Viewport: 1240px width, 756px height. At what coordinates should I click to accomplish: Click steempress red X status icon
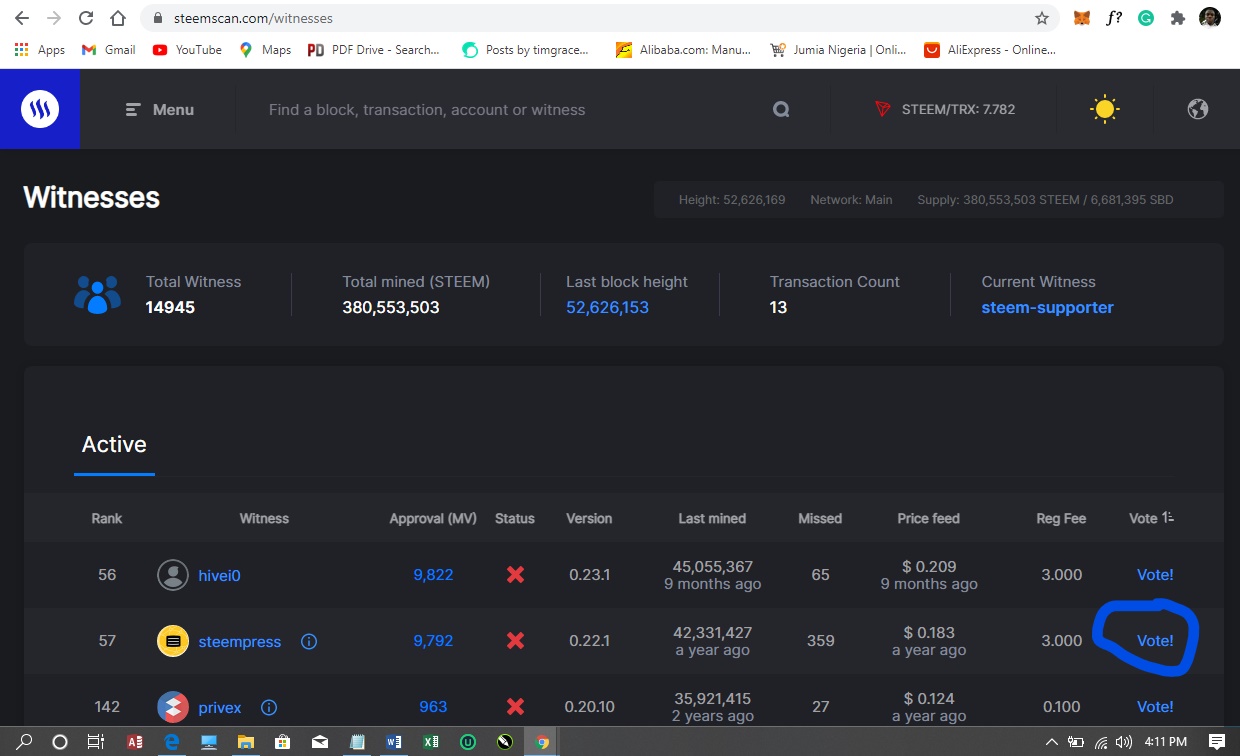pos(515,641)
